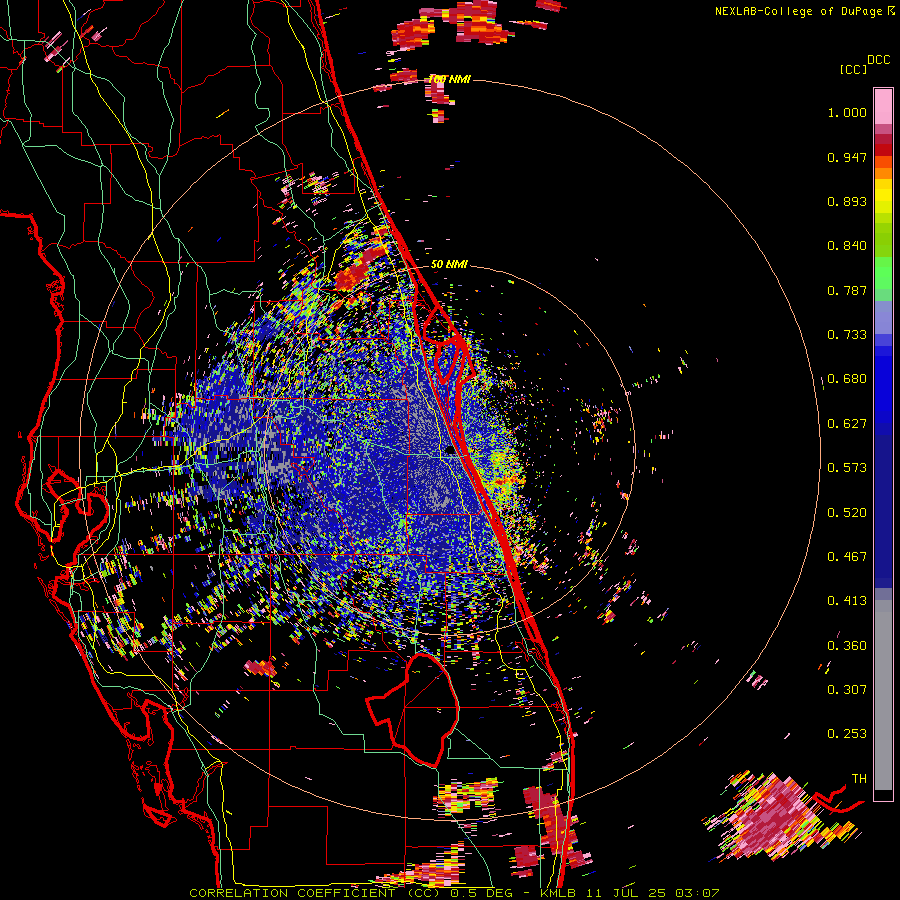
Task: Click the DCC product label
Action: pyautogui.click(x=879, y=60)
